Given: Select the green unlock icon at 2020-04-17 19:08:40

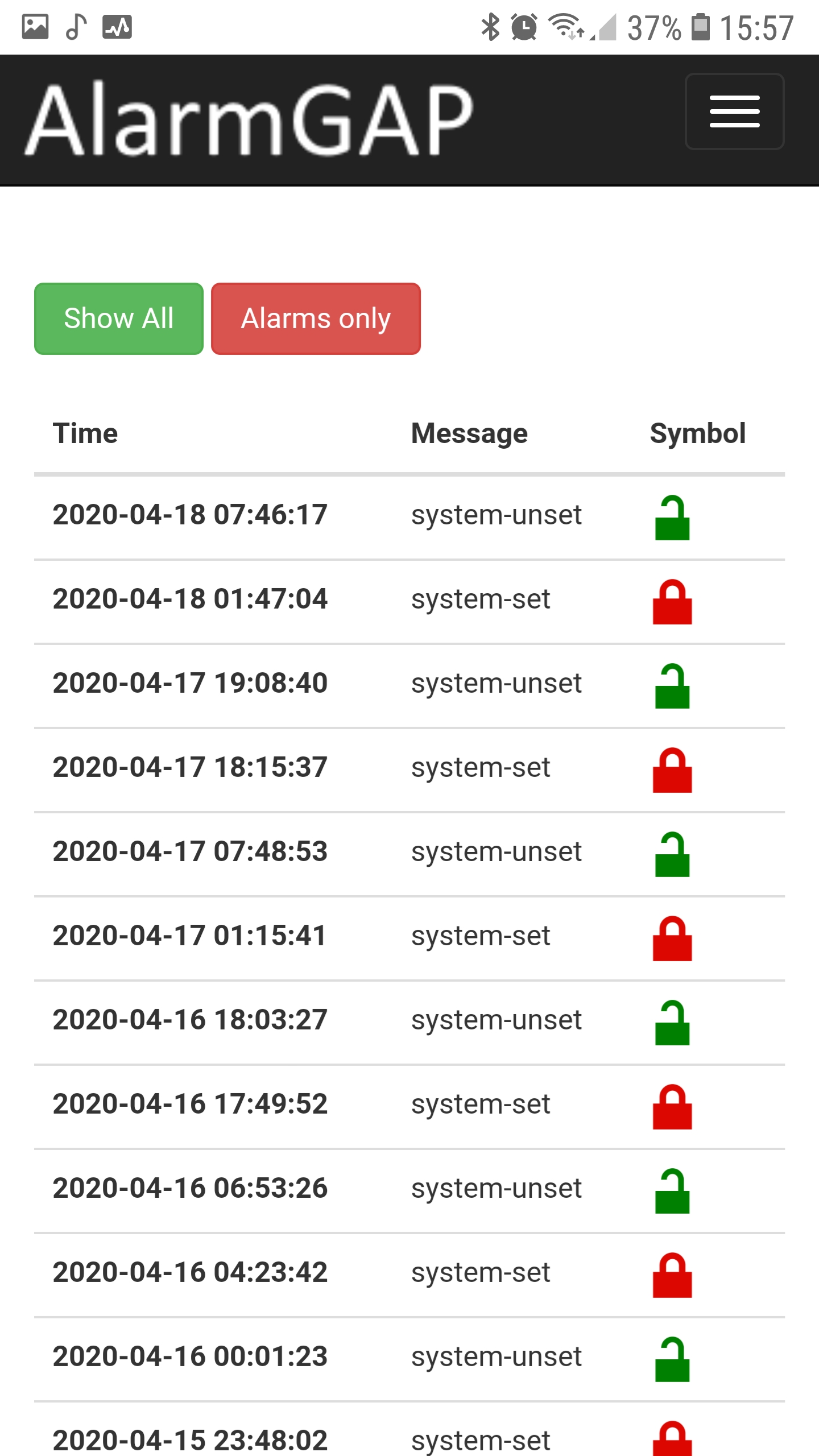Looking at the screenshot, I should 672,686.
